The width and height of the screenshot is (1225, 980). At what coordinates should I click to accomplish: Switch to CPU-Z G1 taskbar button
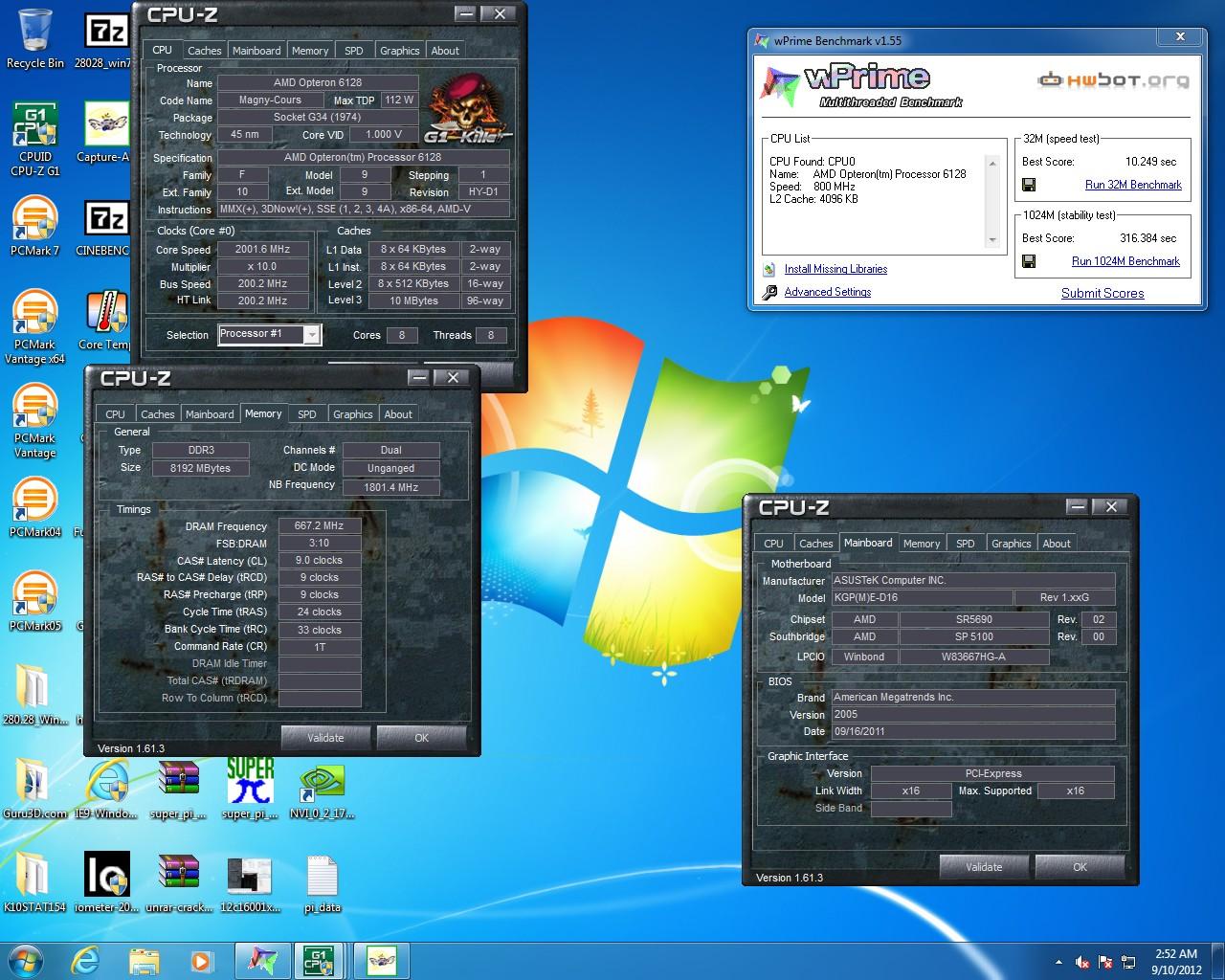pos(320,960)
